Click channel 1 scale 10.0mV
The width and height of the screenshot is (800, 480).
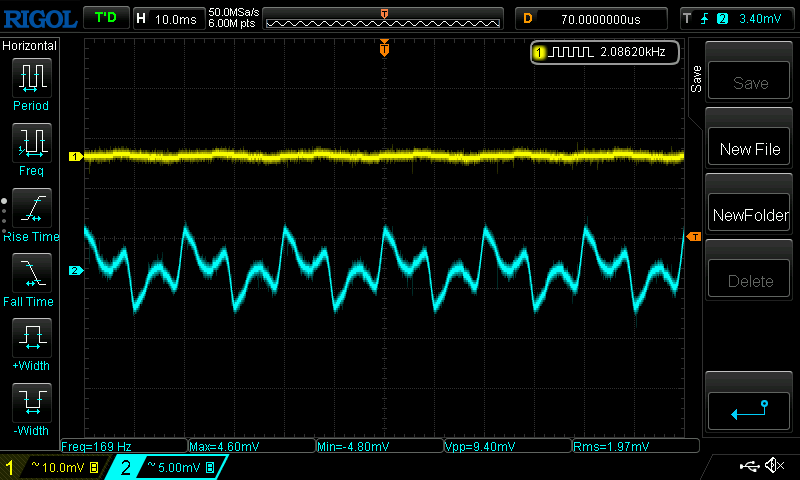(63, 467)
